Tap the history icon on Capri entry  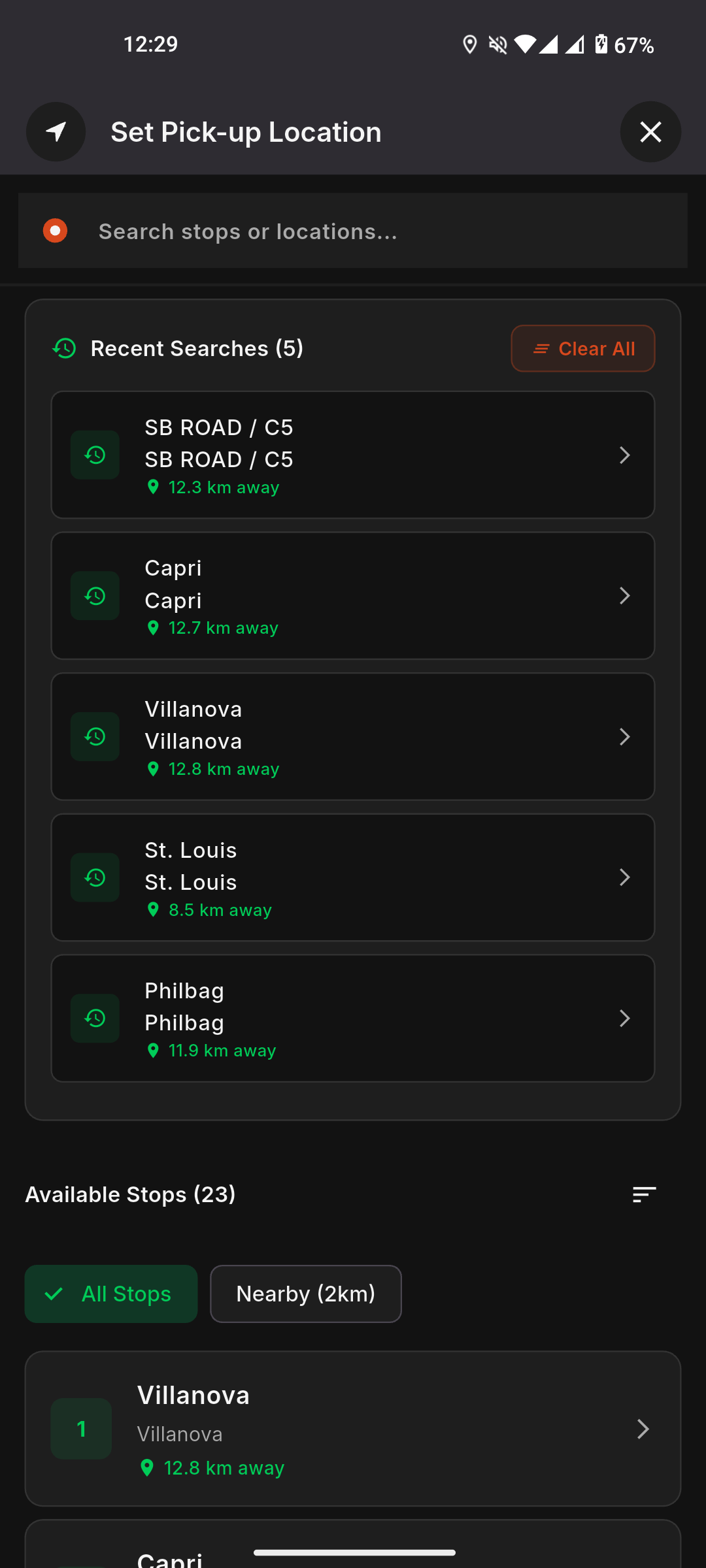pyautogui.click(x=95, y=596)
